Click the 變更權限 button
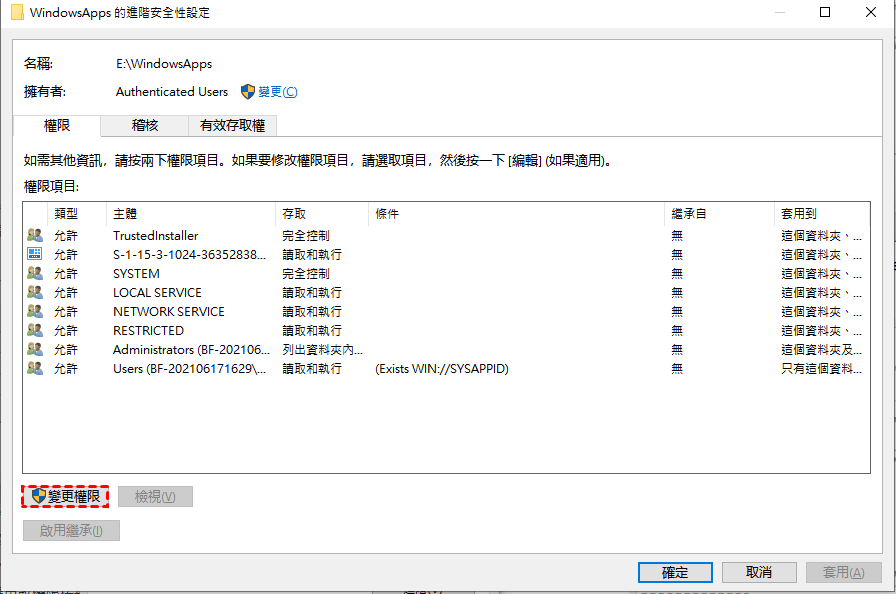The width and height of the screenshot is (896, 594). coord(65,496)
